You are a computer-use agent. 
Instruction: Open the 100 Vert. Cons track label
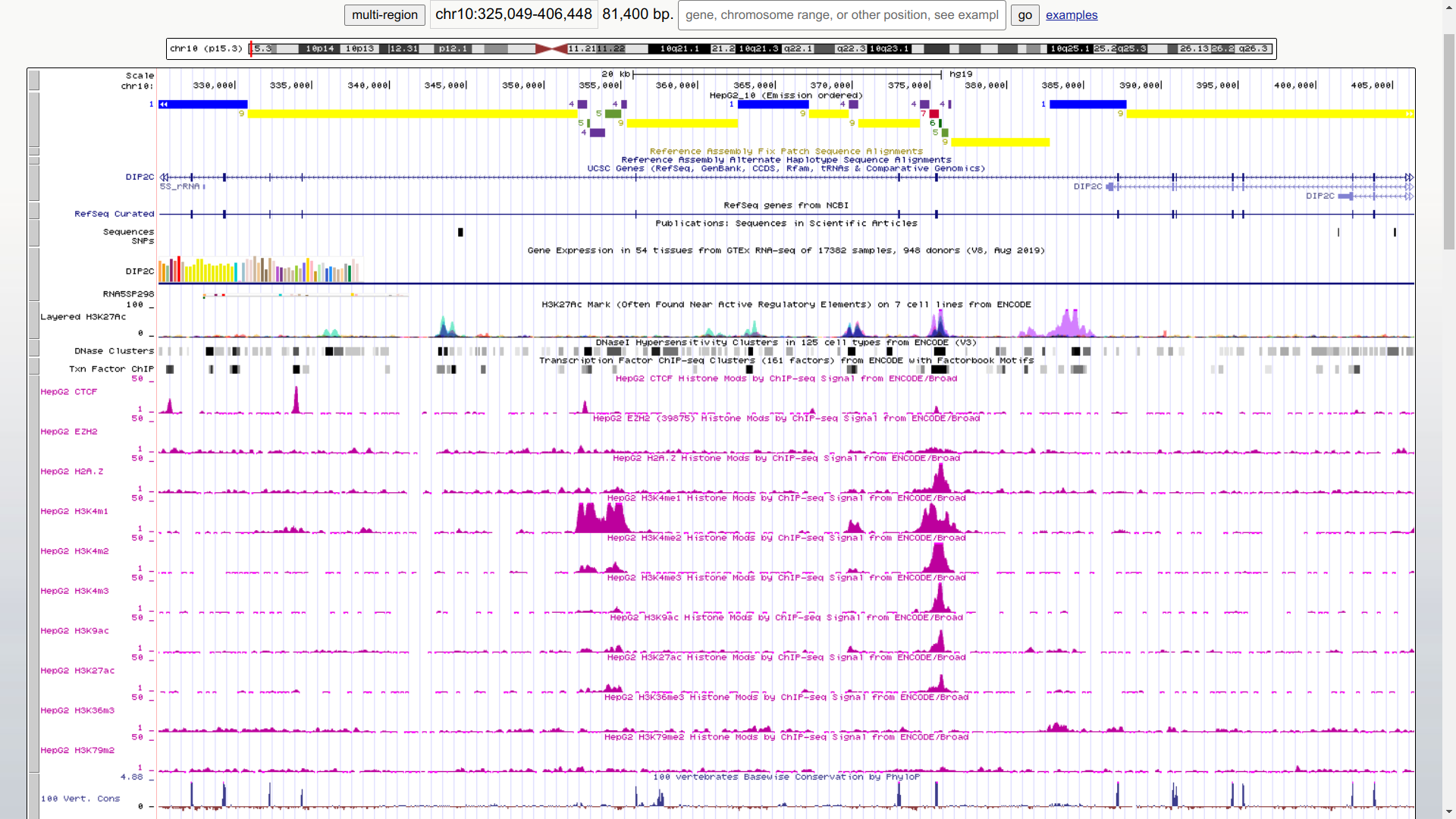click(x=80, y=799)
